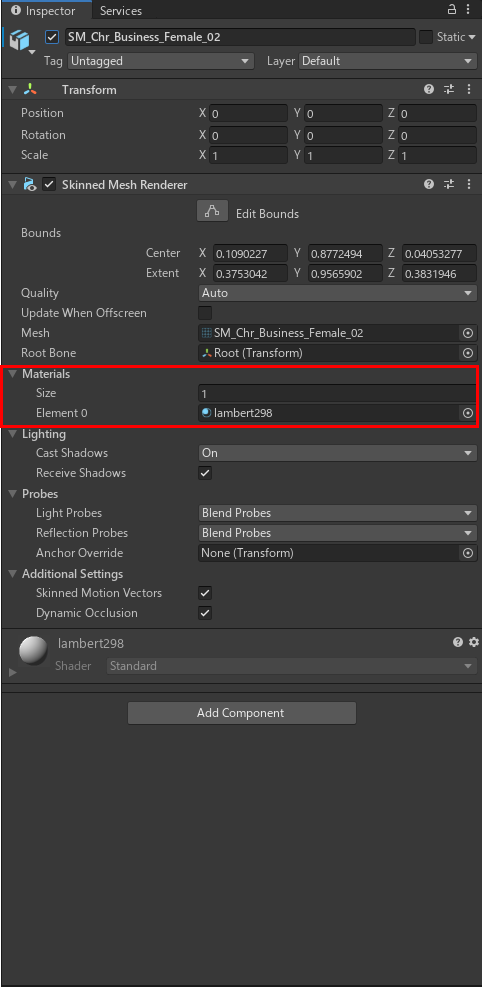Collapse the Lighting section
This screenshot has width=482, height=987.
pos(13,434)
